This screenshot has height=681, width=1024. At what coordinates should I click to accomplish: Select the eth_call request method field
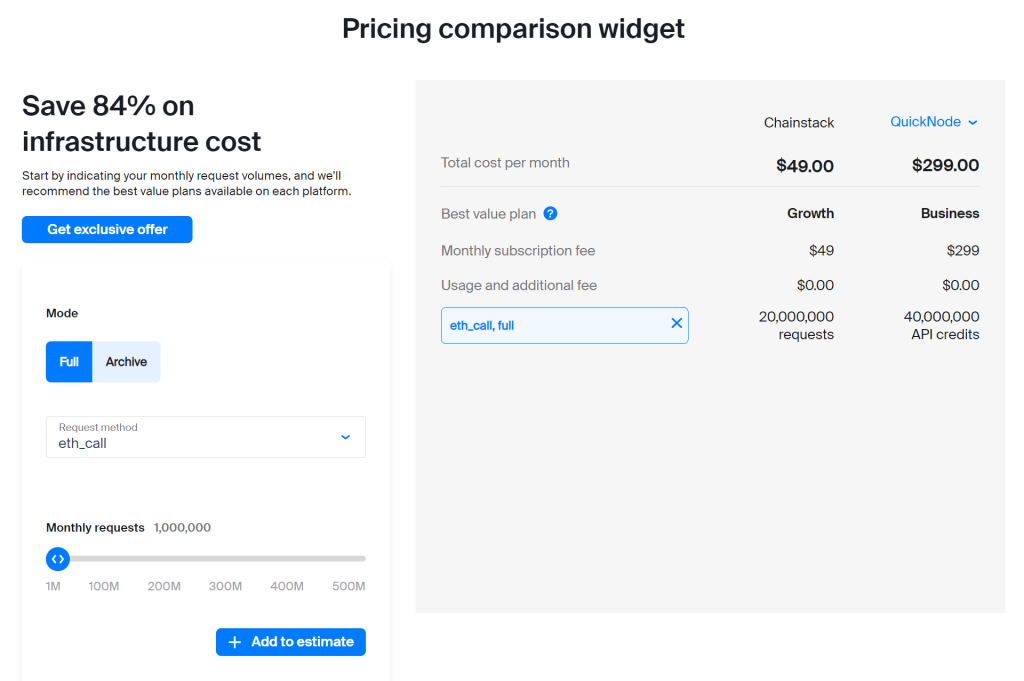point(206,437)
